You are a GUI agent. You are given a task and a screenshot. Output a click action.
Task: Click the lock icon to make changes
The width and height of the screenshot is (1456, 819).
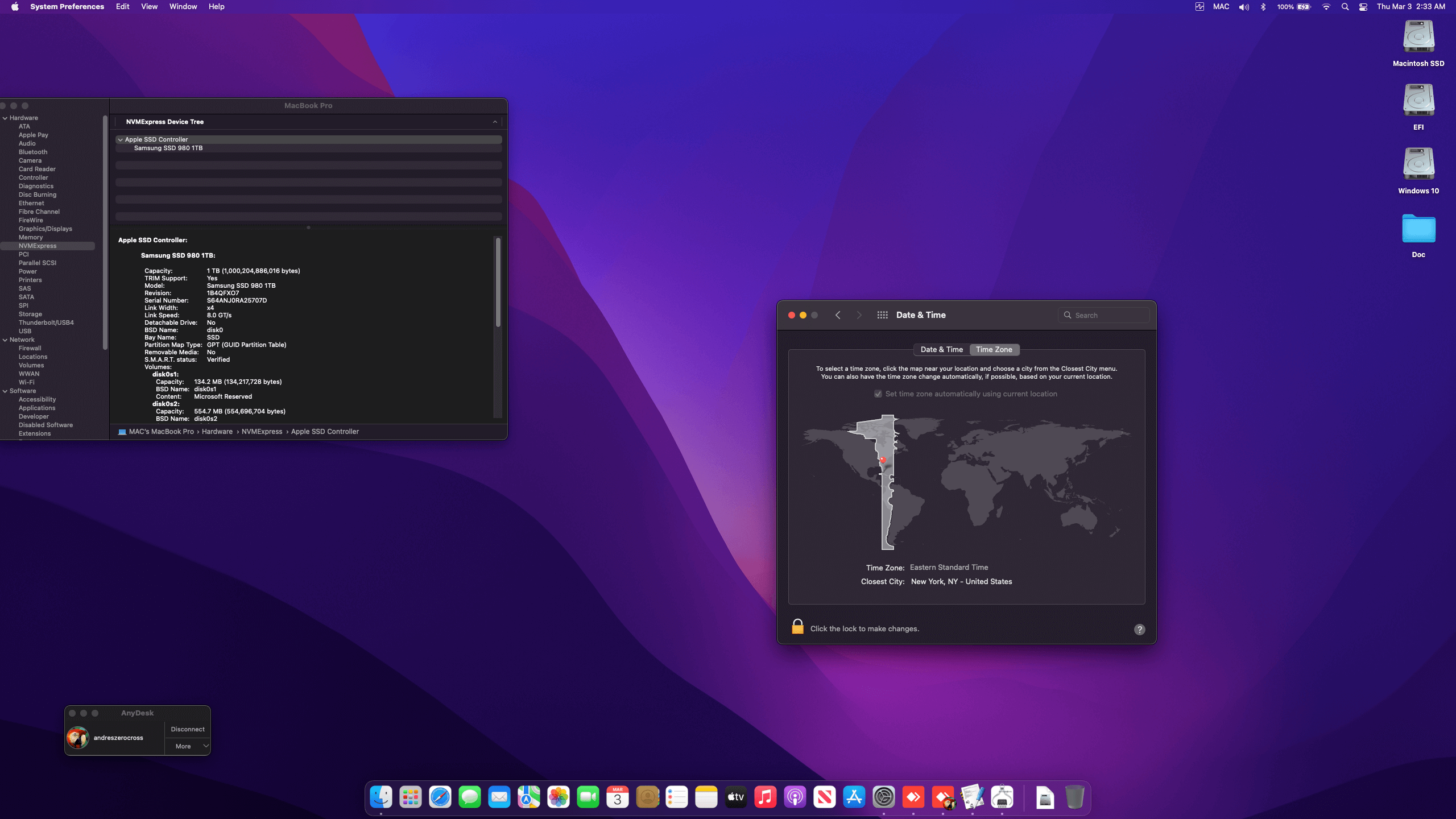(797, 627)
